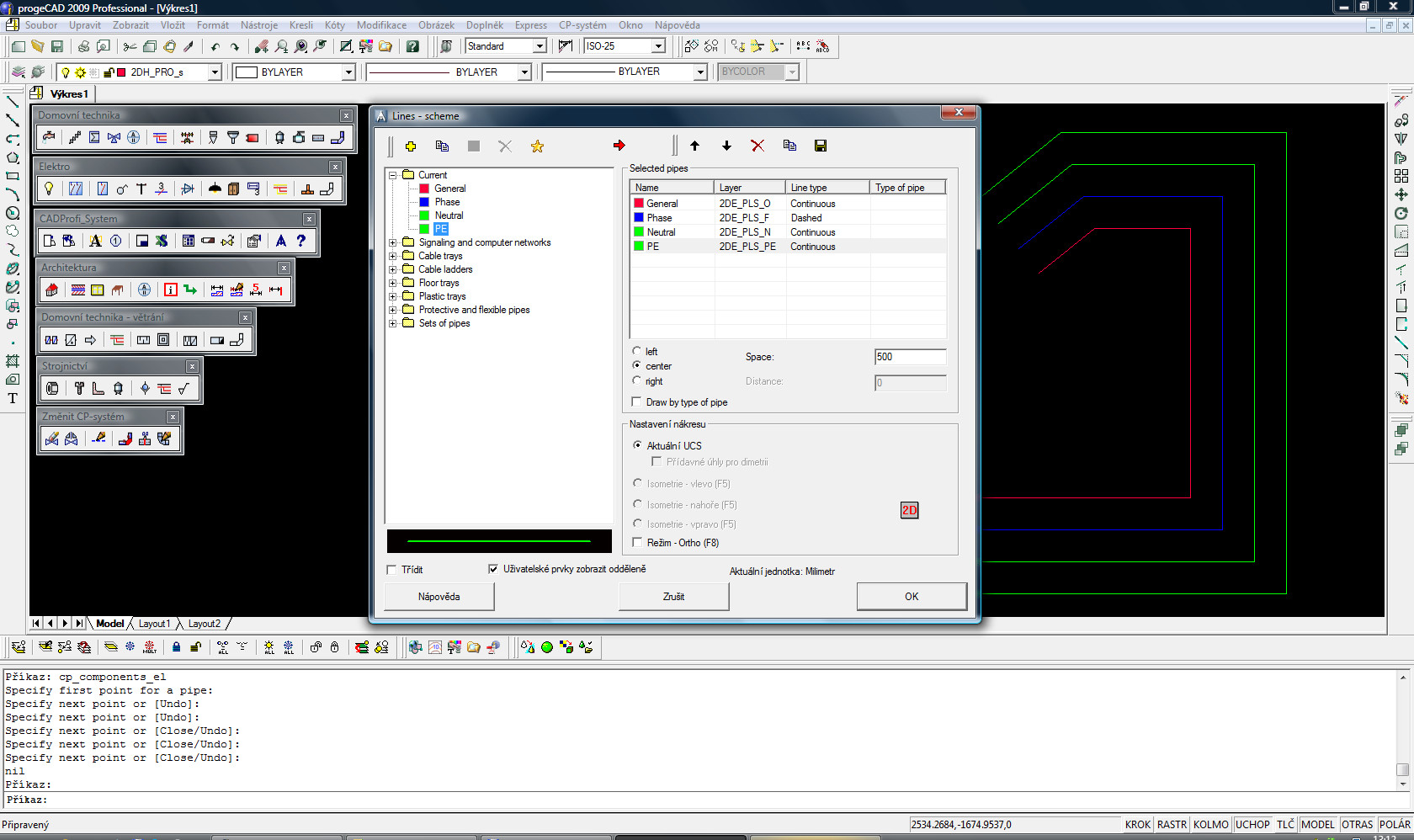Expand the 'Cable trays' tree node
The image size is (1414, 840).
tap(392, 256)
